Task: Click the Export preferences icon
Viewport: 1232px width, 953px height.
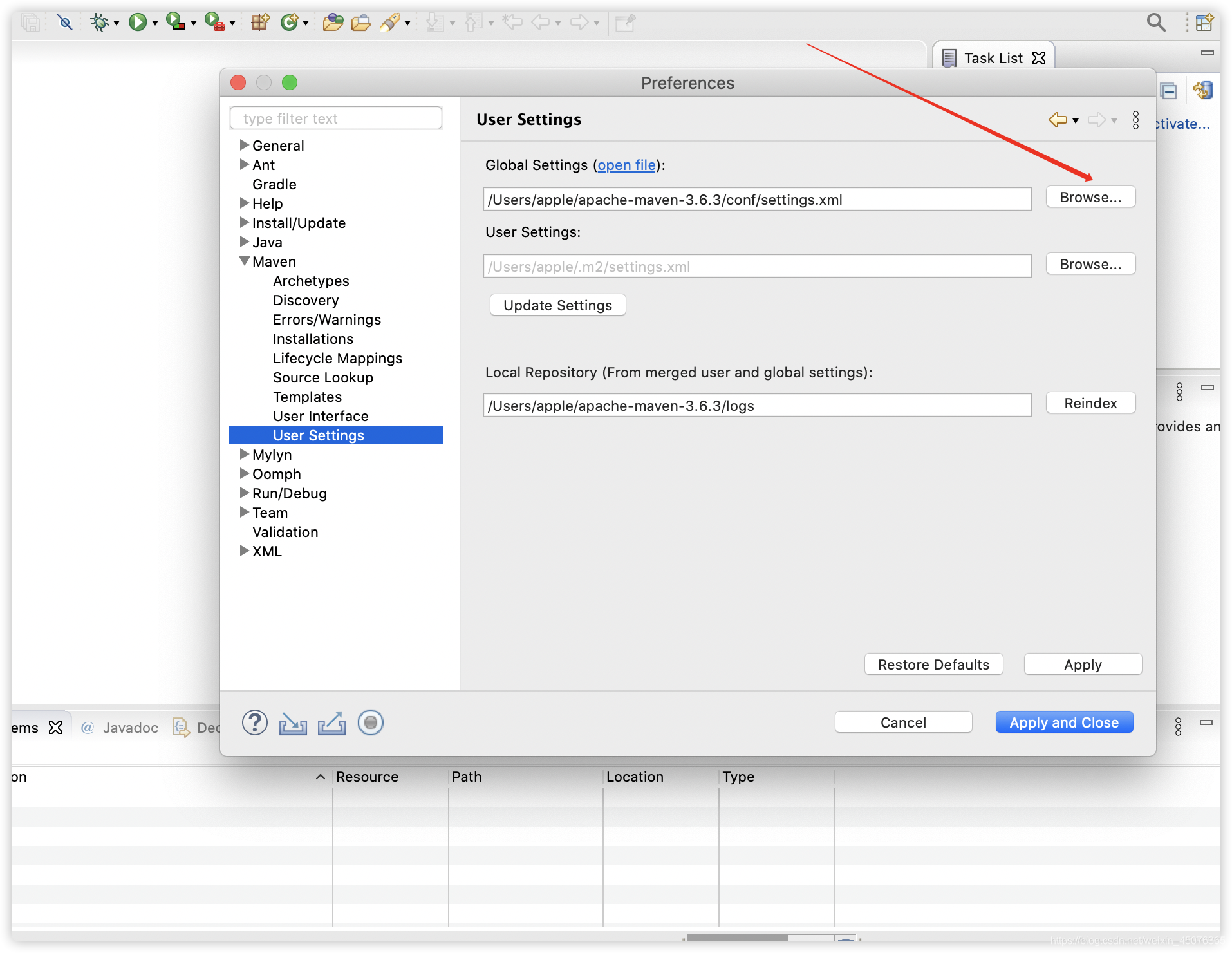Action: 331,723
